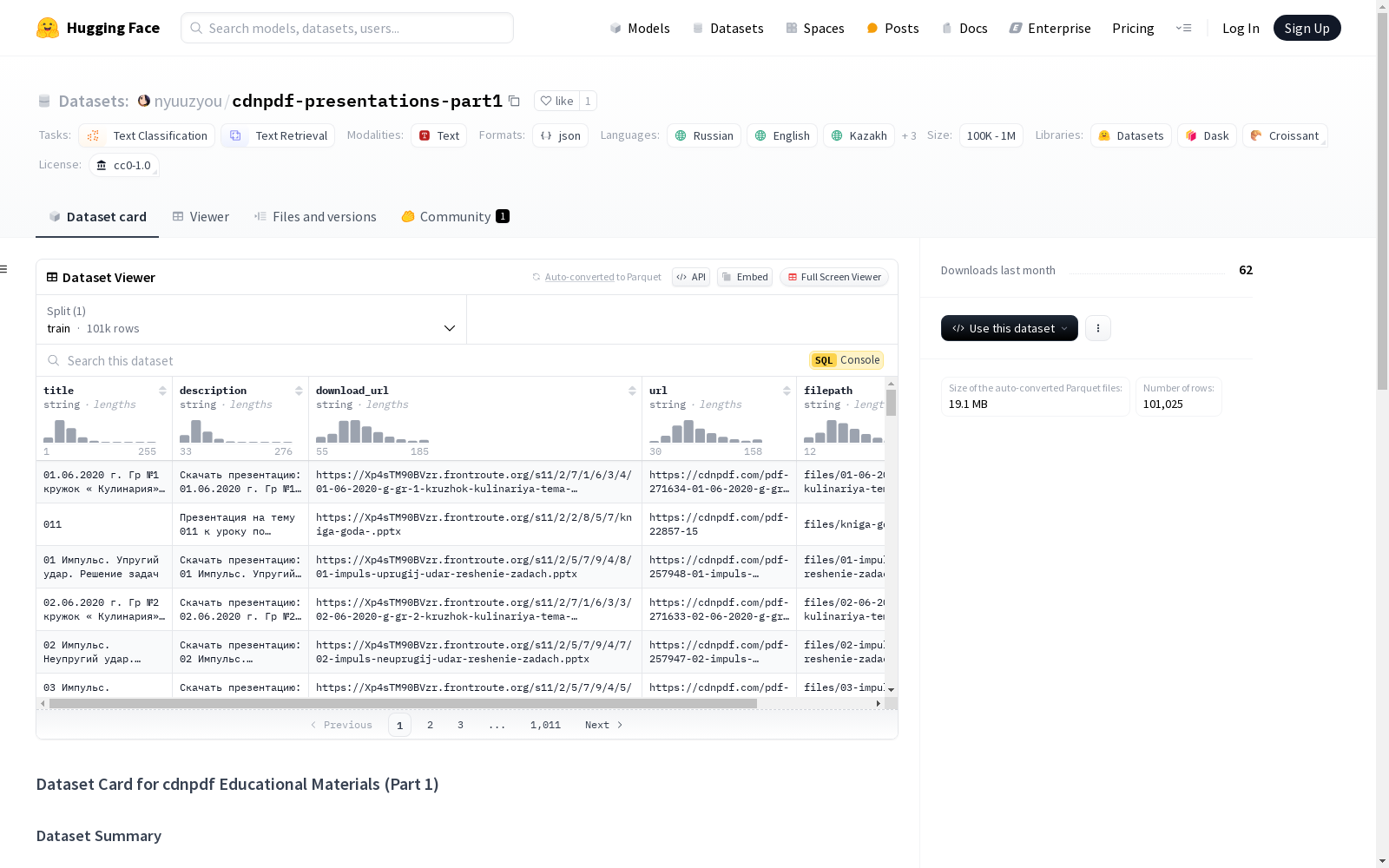The image size is (1389, 868).
Task: Click the Hugging Face logo icon
Action: click(48, 28)
